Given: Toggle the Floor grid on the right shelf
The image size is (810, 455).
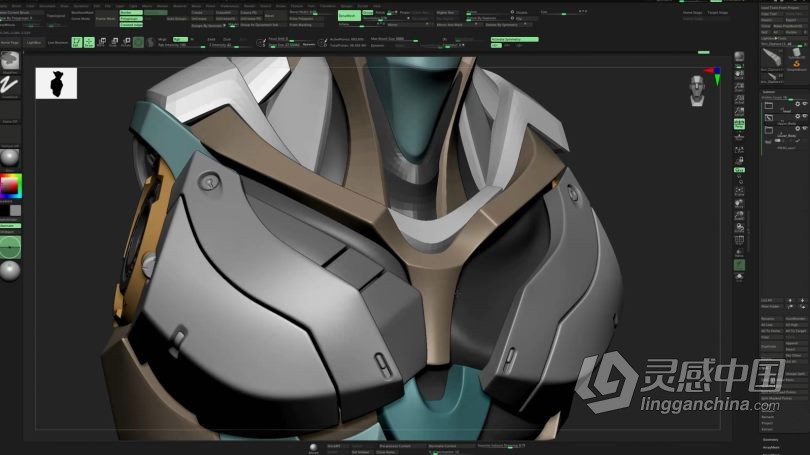Looking at the screenshot, I should 739,137.
